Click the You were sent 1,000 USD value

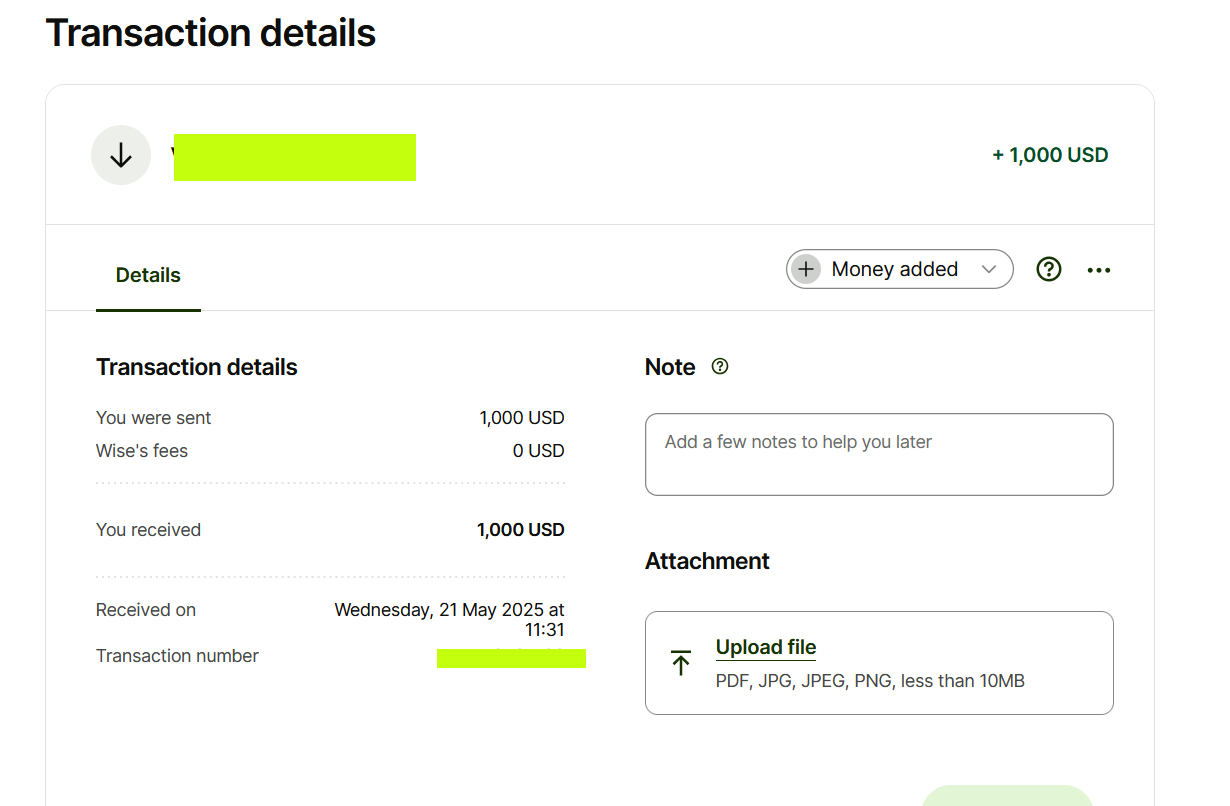tap(521, 418)
